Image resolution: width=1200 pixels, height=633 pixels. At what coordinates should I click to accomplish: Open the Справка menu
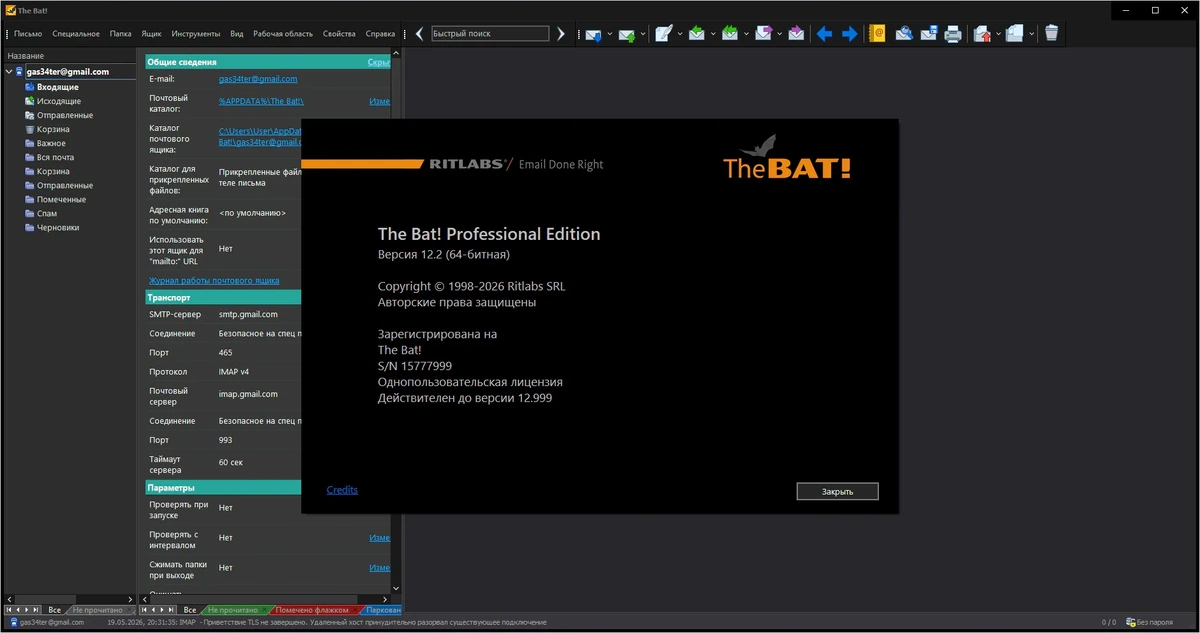(380, 33)
